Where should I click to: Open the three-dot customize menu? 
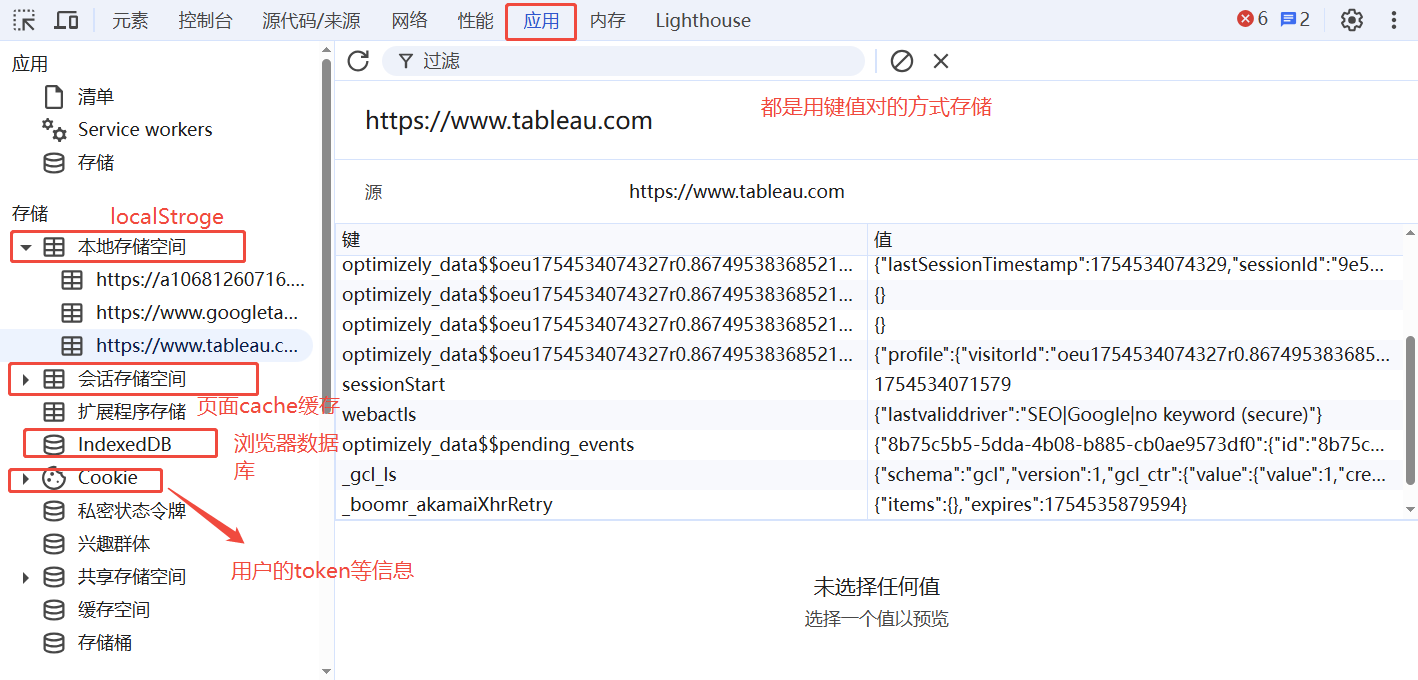[x=1394, y=20]
